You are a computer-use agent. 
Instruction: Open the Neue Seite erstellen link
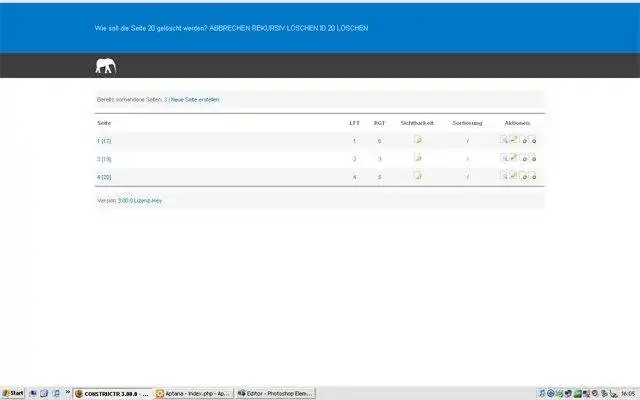coord(195,100)
